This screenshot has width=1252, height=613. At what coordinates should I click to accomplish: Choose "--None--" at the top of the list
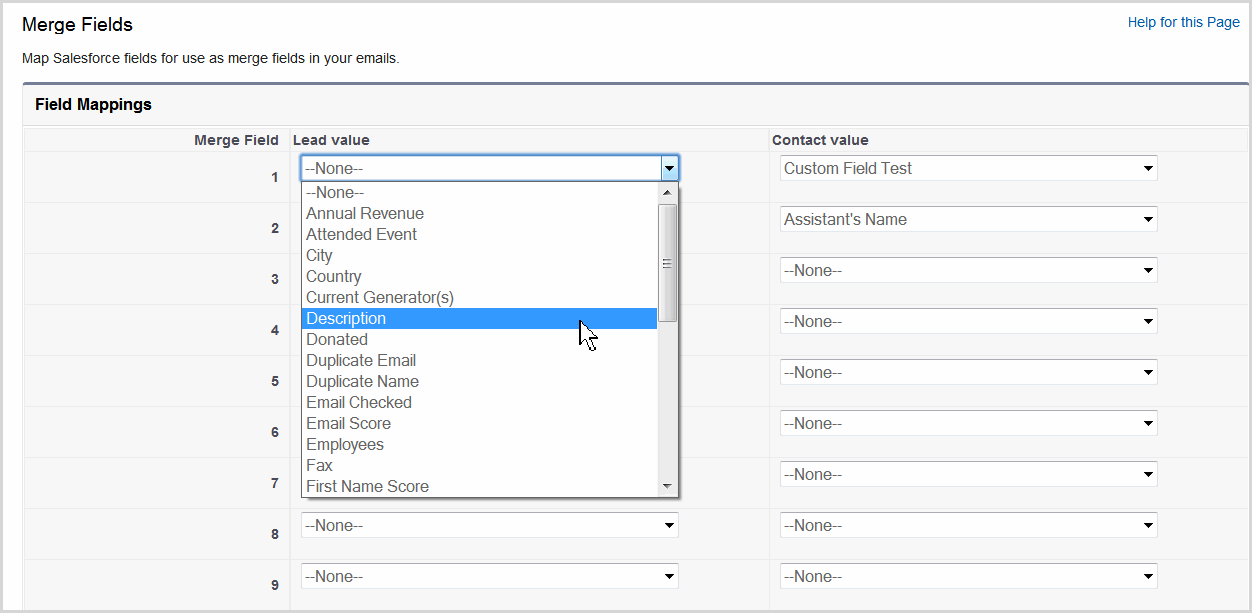click(x=332, y=192)
